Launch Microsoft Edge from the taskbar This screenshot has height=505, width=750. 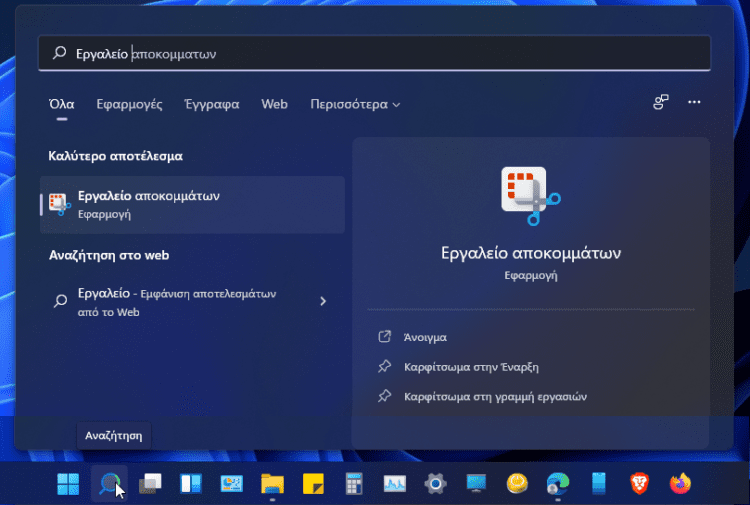pyautogui.click(x=558, y=484)
